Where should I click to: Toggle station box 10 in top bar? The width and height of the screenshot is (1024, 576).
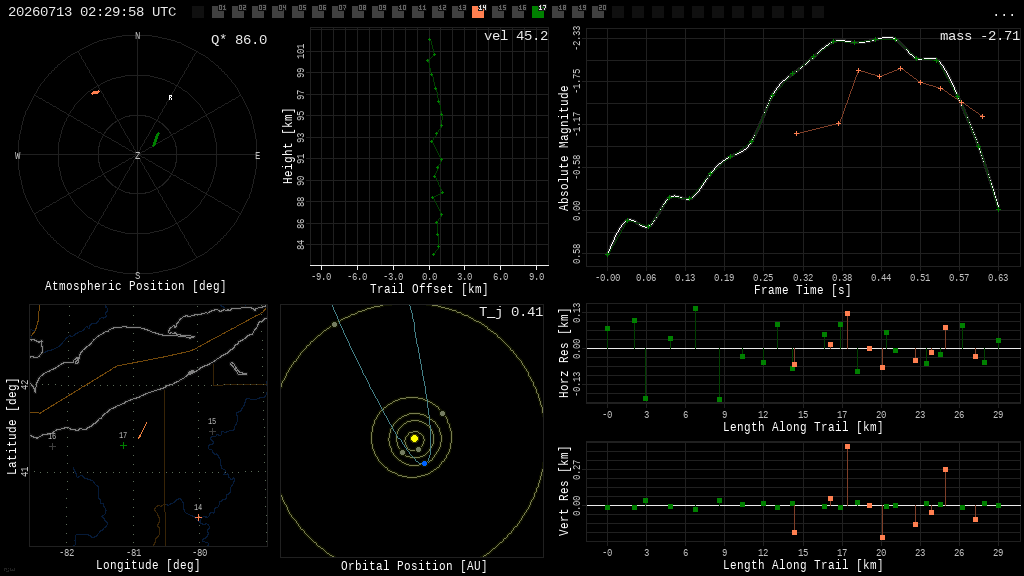coord(398,12)
